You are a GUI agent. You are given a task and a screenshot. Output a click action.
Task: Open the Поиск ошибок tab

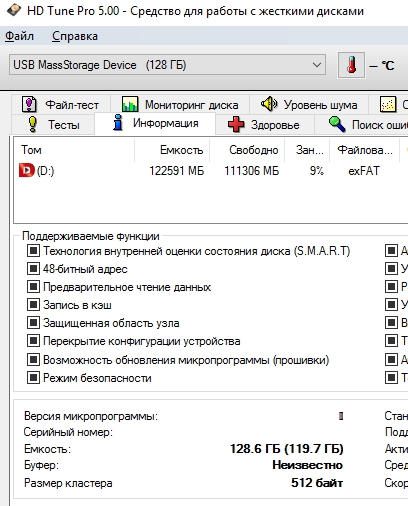[361, 125]
